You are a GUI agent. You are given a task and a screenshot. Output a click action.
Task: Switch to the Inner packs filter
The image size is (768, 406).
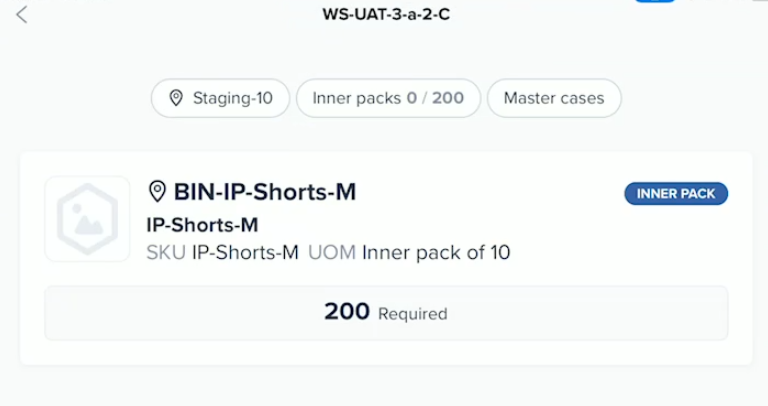tap(388, 98)
